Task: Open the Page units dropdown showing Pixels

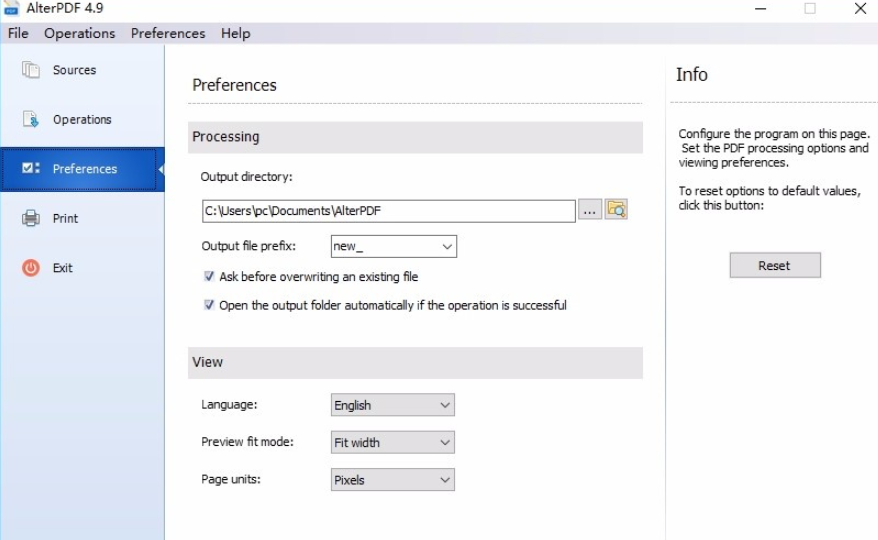Action: (x=393, y=480)
